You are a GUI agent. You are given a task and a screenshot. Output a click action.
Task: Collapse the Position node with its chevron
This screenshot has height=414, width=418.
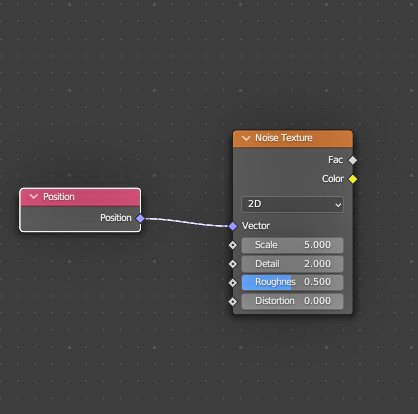(34, 197)
